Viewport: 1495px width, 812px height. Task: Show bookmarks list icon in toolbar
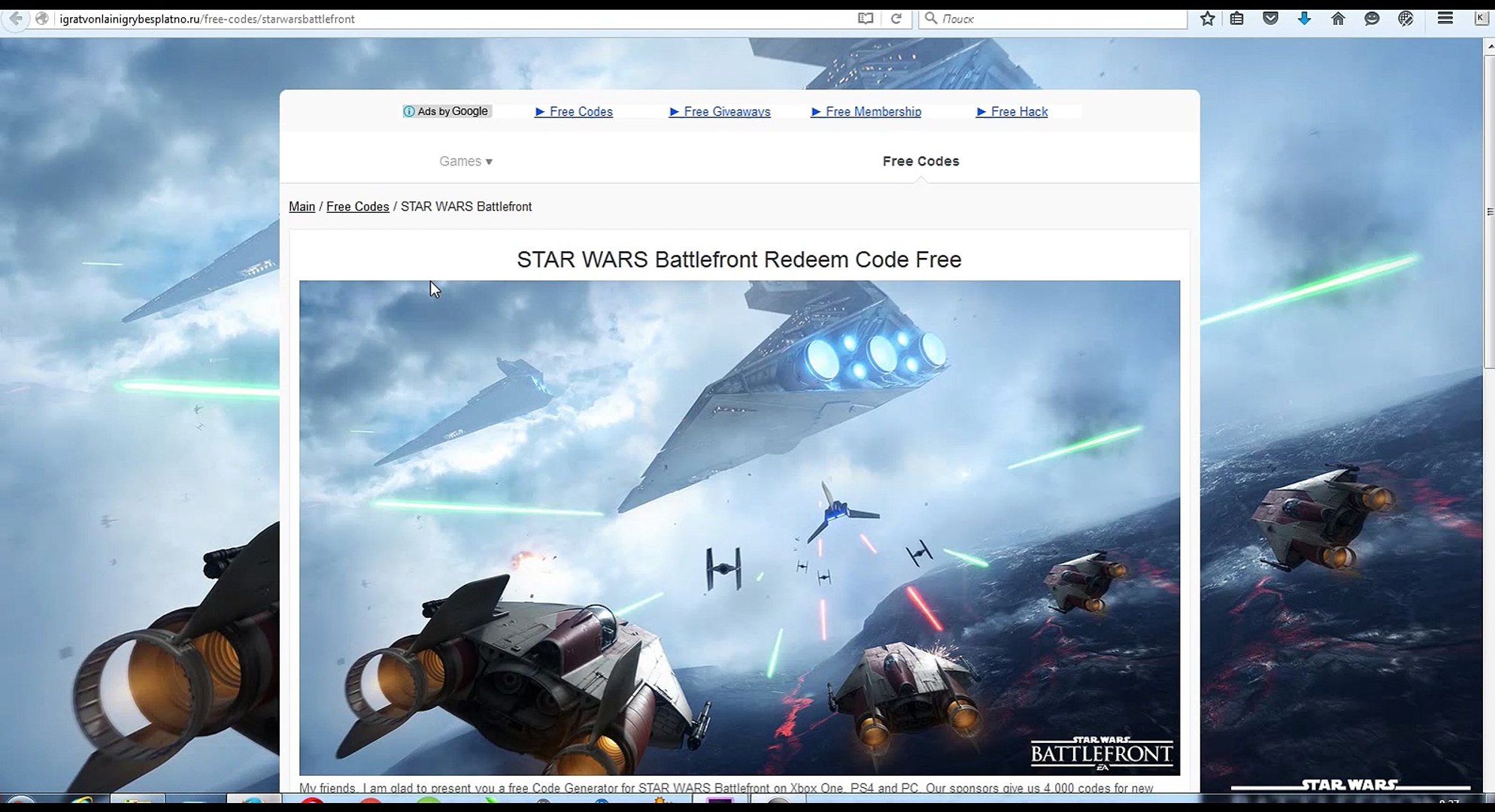coord(1237,19)
